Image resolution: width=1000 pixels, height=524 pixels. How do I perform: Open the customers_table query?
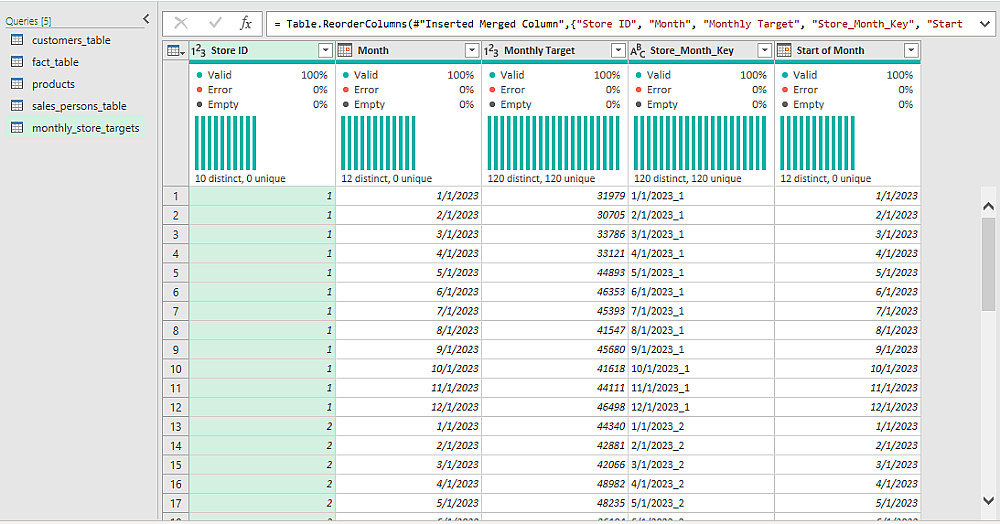tap(71, 40)
